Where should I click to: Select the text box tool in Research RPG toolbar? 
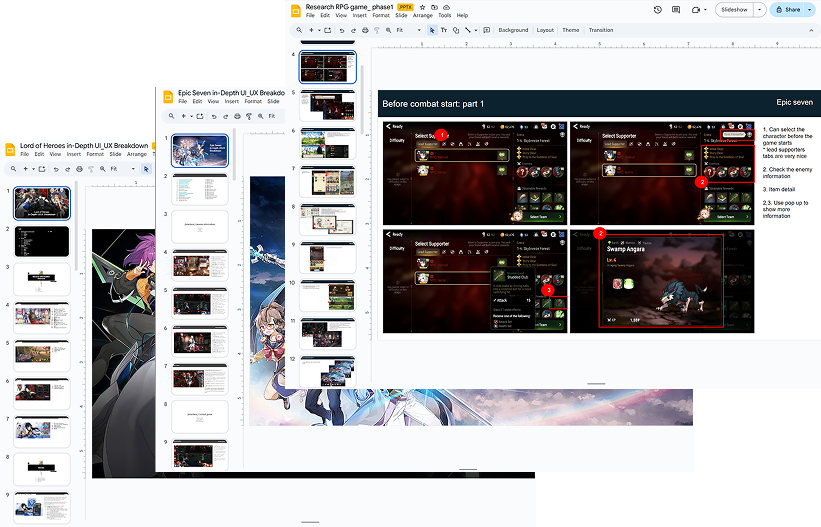coord(445,30)
